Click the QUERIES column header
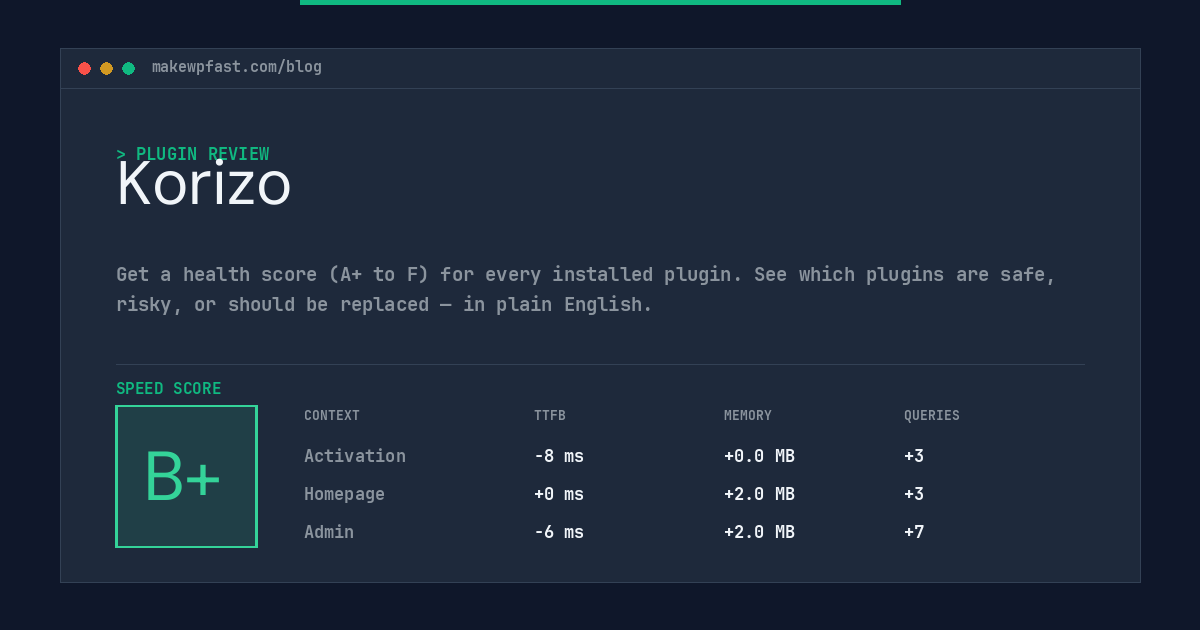 point(932,415)
